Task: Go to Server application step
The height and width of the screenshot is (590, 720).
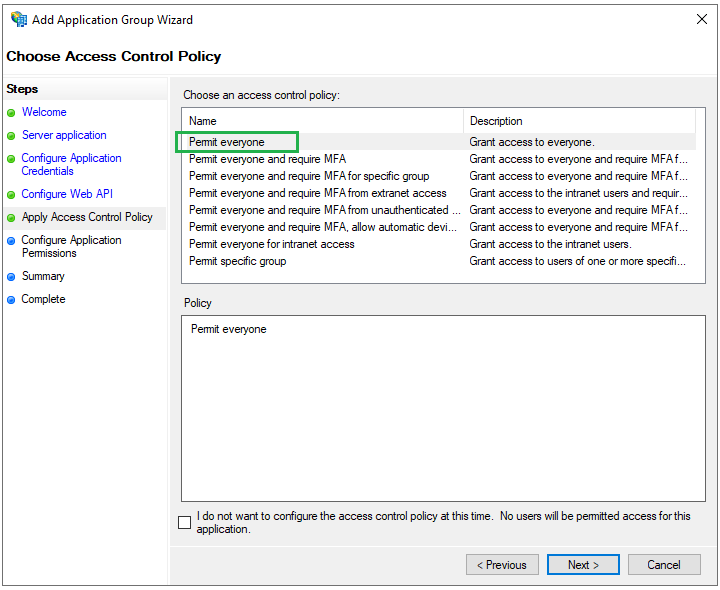Action: [64, 135]
